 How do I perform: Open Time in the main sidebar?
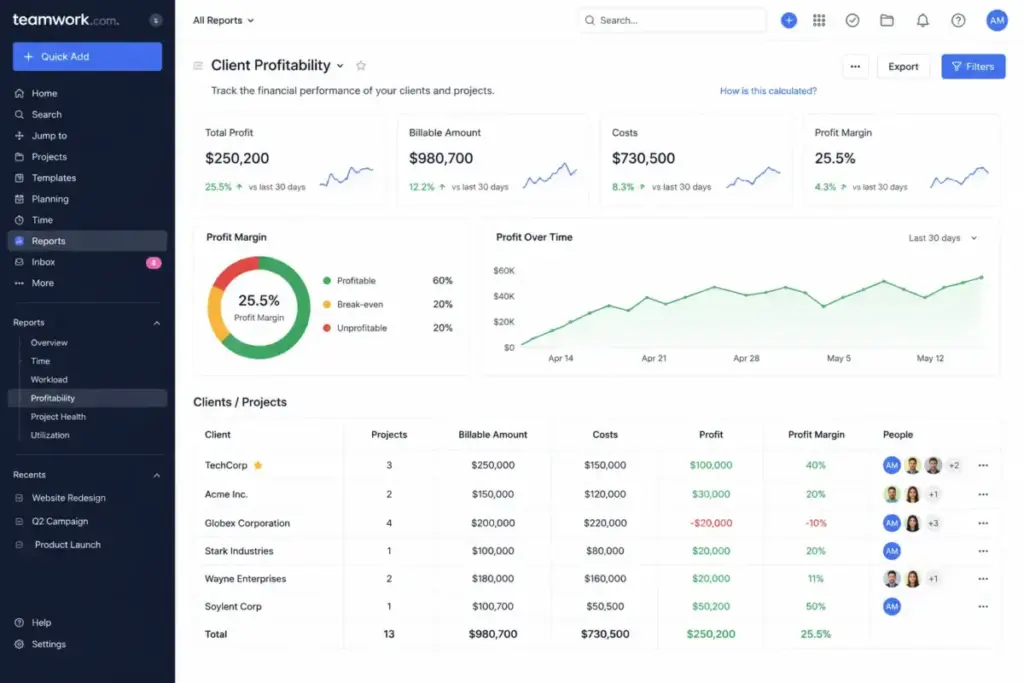click(x=87, y=220)
